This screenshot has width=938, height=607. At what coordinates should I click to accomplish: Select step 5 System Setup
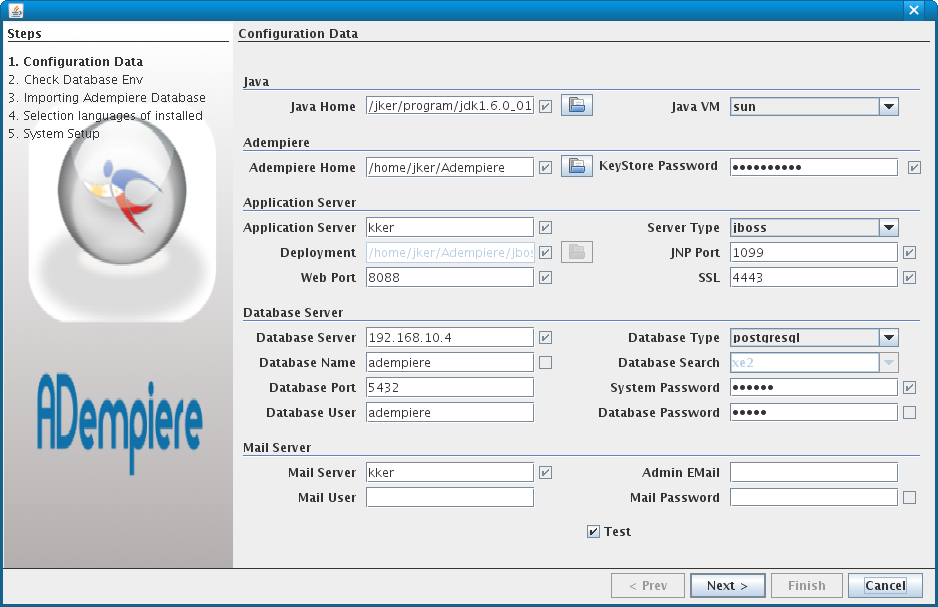pos(54,133)
